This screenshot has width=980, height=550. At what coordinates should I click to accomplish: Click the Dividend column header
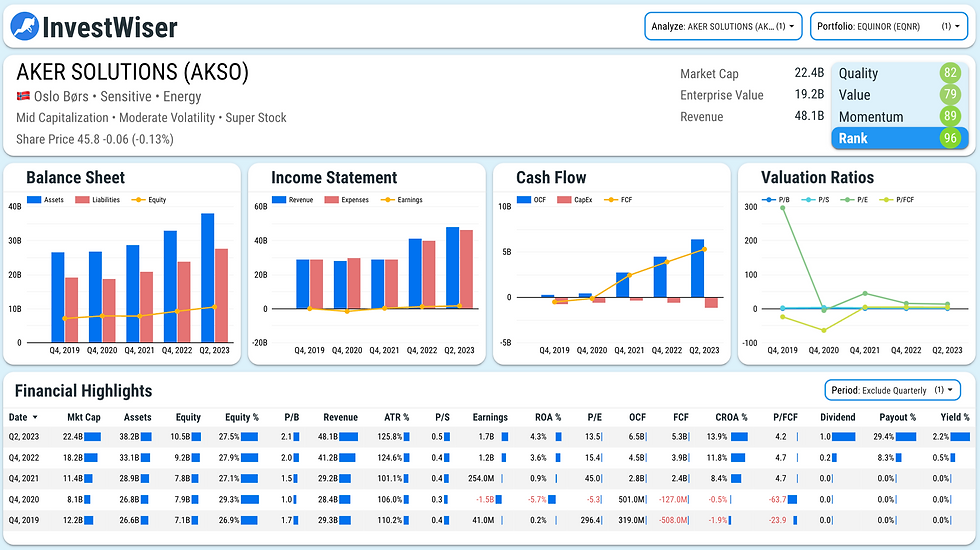(838, 418)
